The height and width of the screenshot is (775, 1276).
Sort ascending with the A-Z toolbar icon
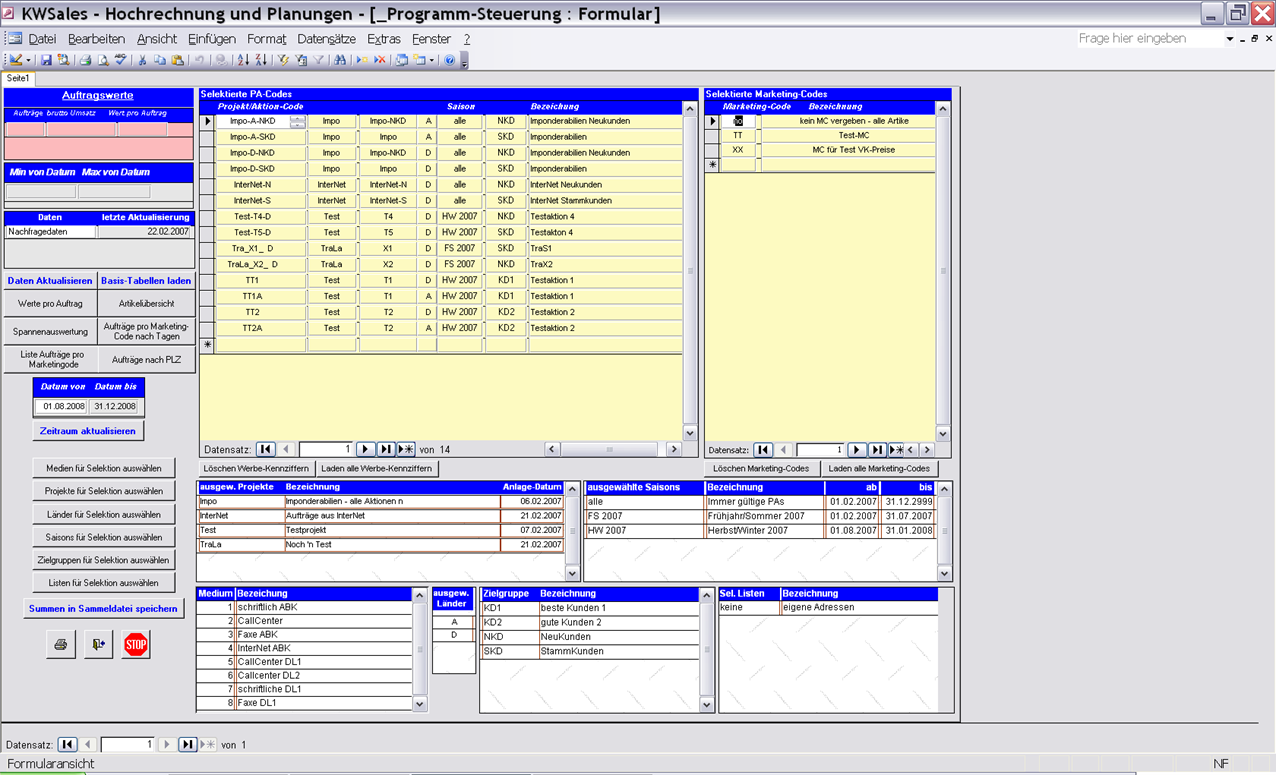pos(242,60)
